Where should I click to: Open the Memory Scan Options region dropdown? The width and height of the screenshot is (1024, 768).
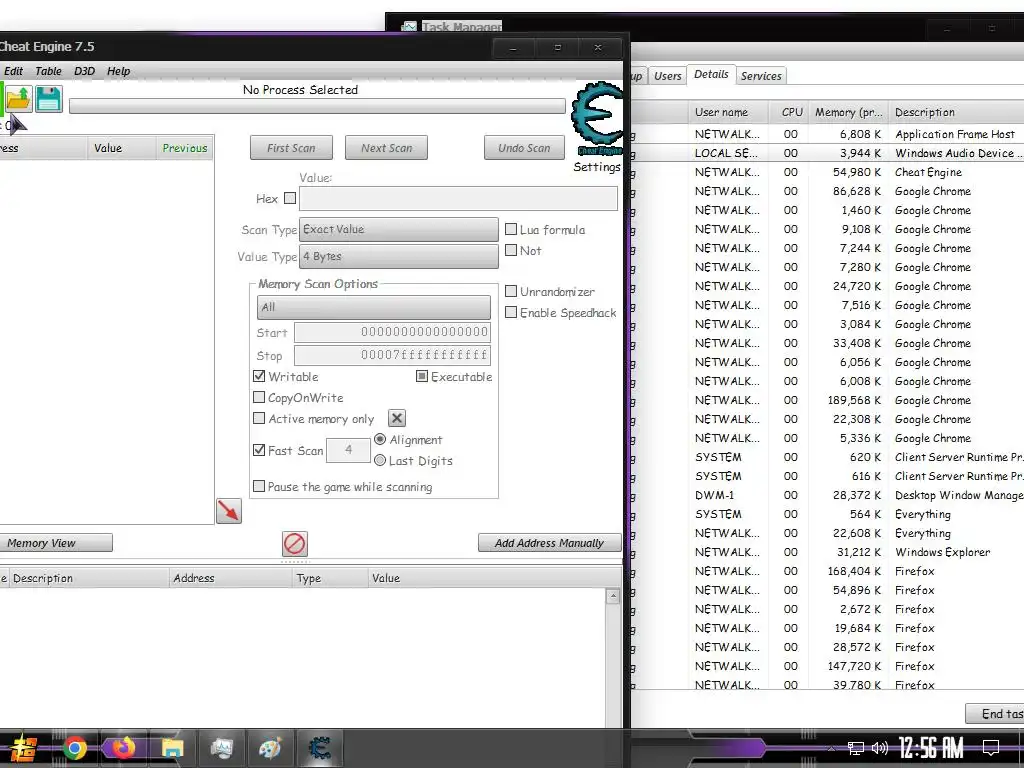point(374,307)
